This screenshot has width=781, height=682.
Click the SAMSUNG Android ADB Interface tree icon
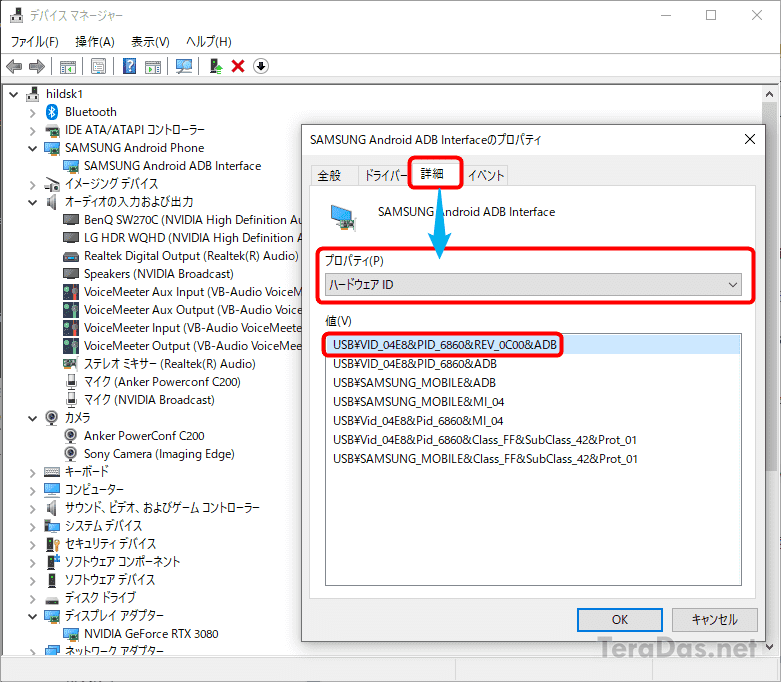pos(71,166)
